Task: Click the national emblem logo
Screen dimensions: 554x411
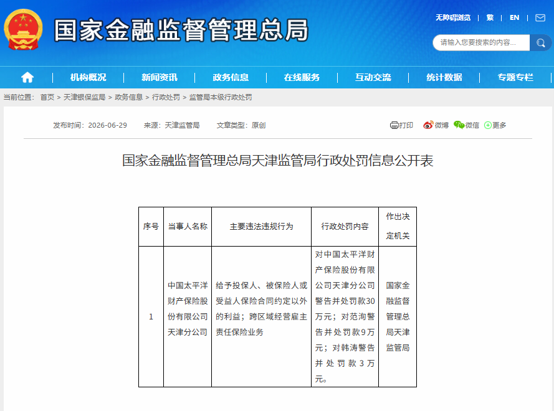Action: tap(23, 30)
